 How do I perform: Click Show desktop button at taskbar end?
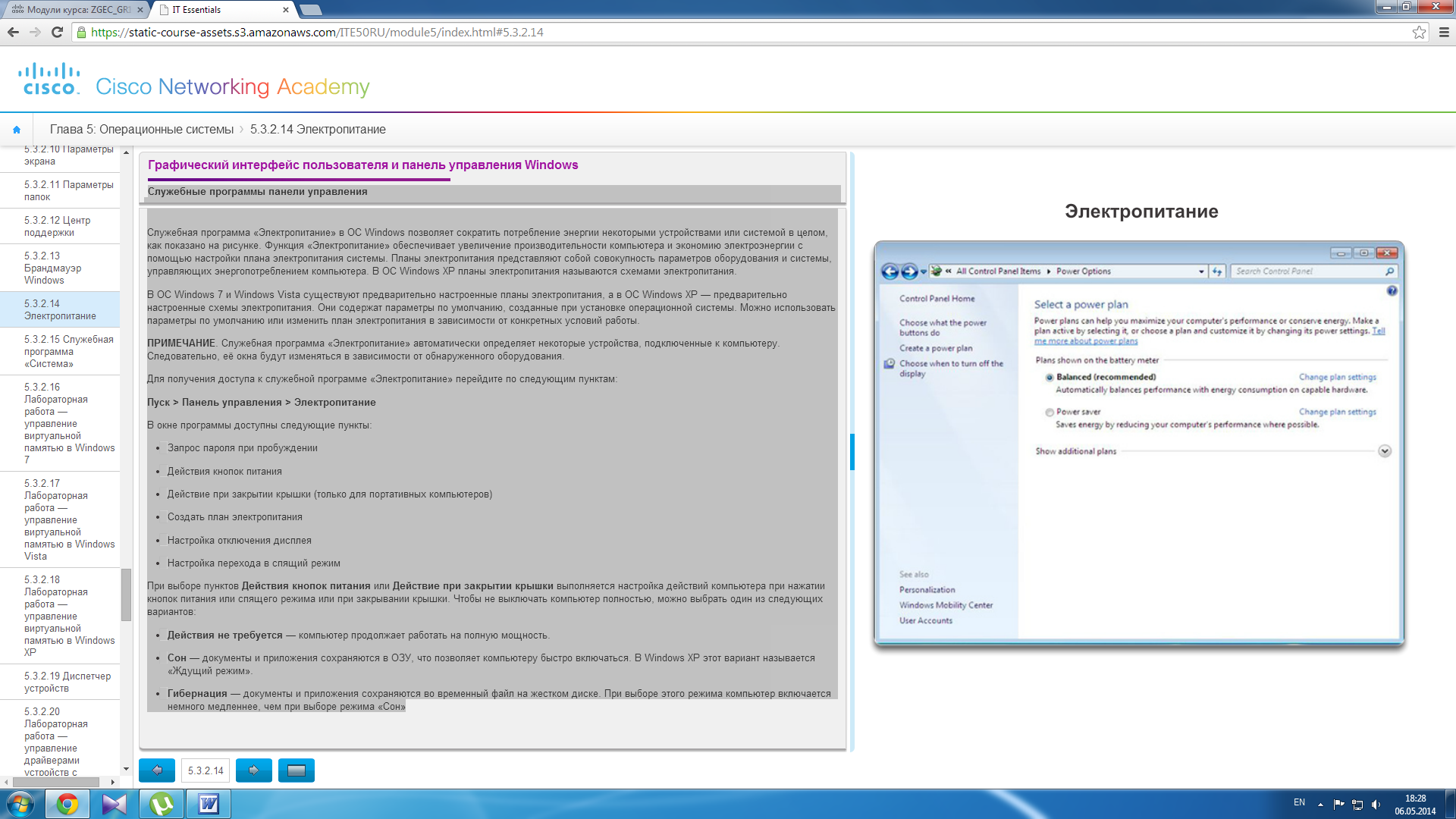[1450, 804]
